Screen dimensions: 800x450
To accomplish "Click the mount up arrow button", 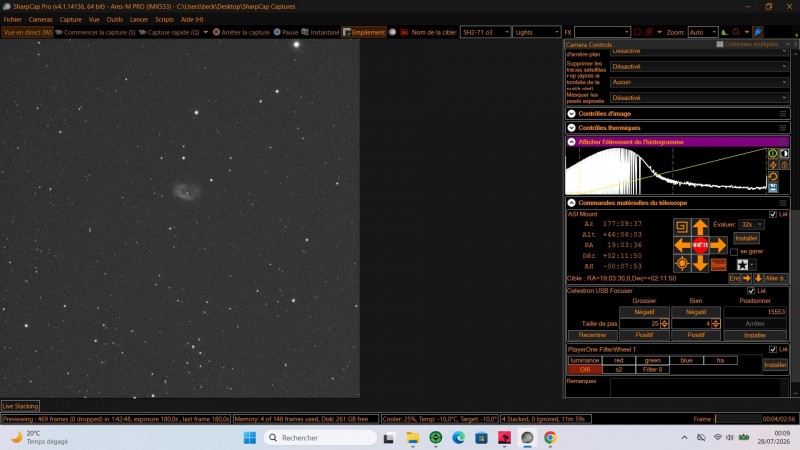I will 700,227.
